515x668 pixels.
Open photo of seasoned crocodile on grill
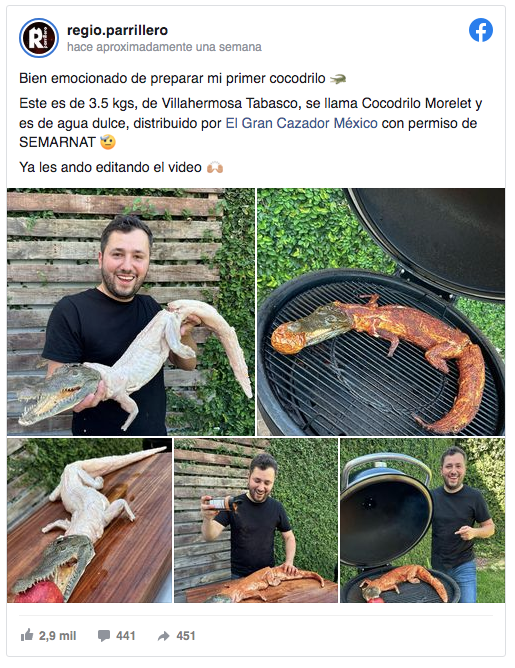[381, 312]
